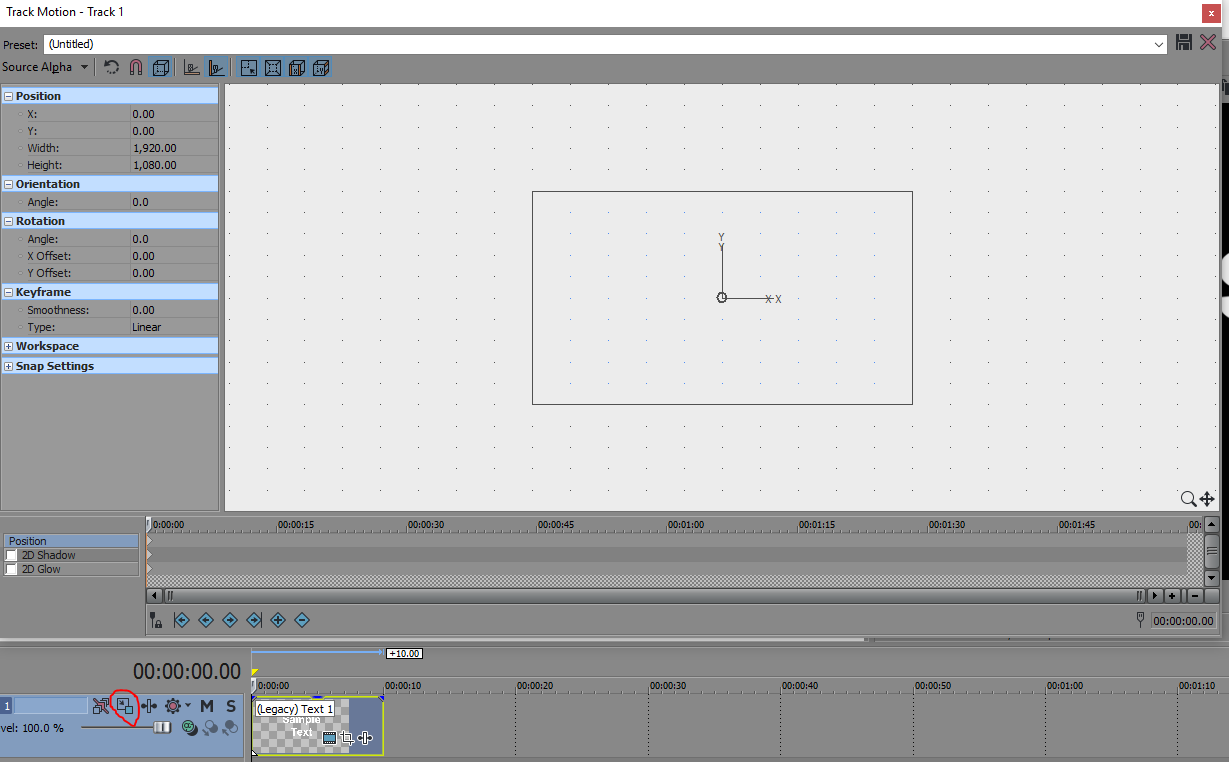Expand the Workspace section
1229x762 pixels.
[x=8, y=346]
